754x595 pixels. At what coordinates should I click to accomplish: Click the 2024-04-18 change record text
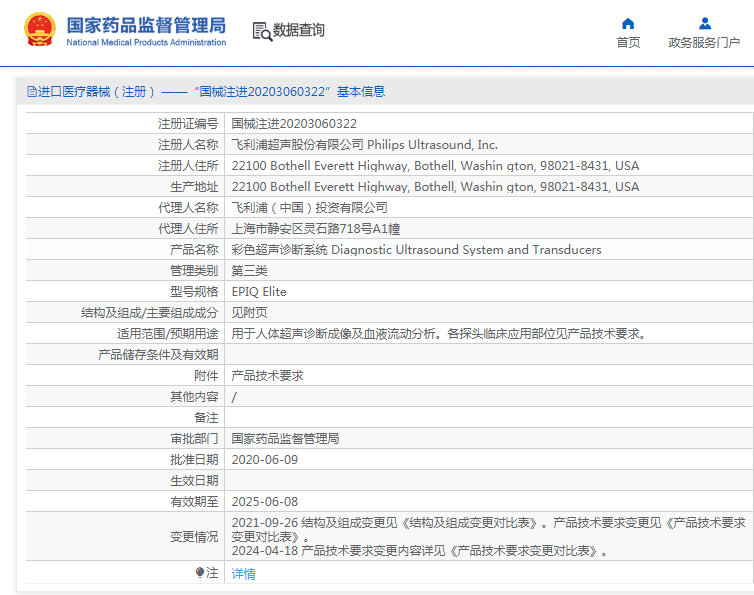(419, 551)
